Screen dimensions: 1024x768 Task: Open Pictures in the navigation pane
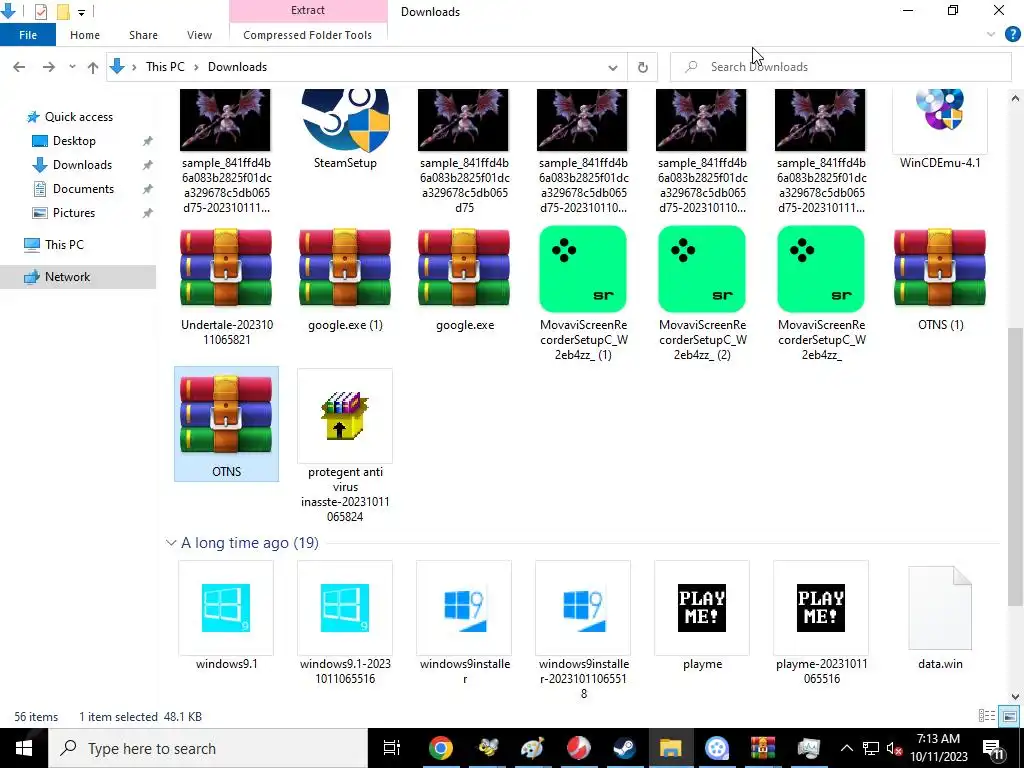[x=74, y=213]
